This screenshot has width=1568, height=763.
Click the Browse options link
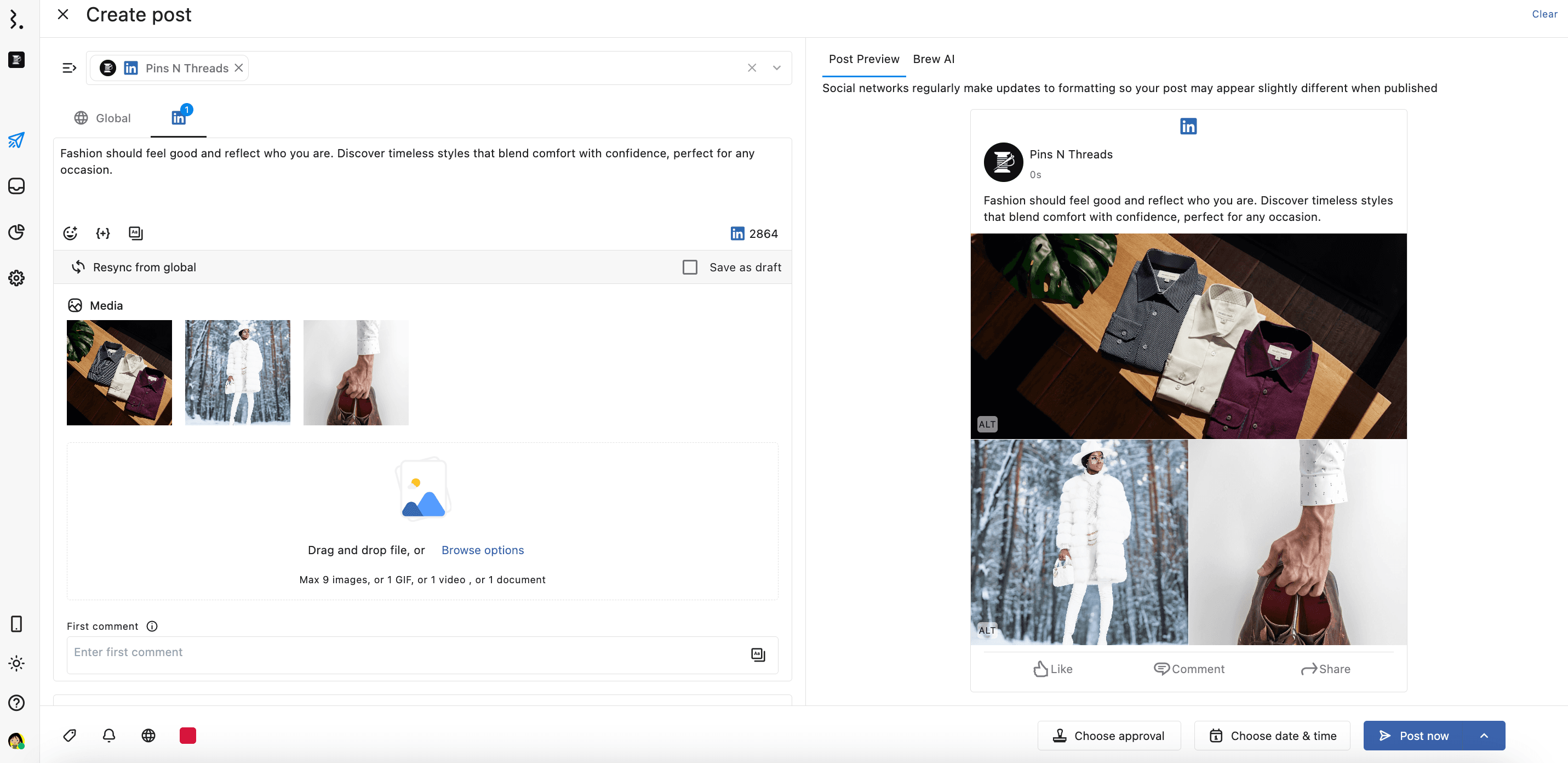tap(482, 550)
